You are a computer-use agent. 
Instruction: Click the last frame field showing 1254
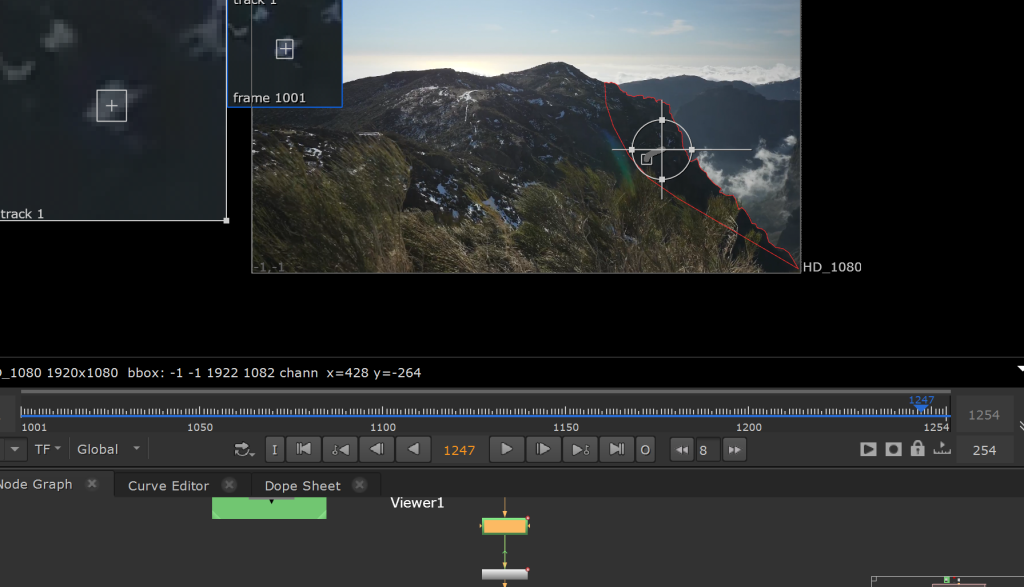pyautogui.click(x=984, y=415)
